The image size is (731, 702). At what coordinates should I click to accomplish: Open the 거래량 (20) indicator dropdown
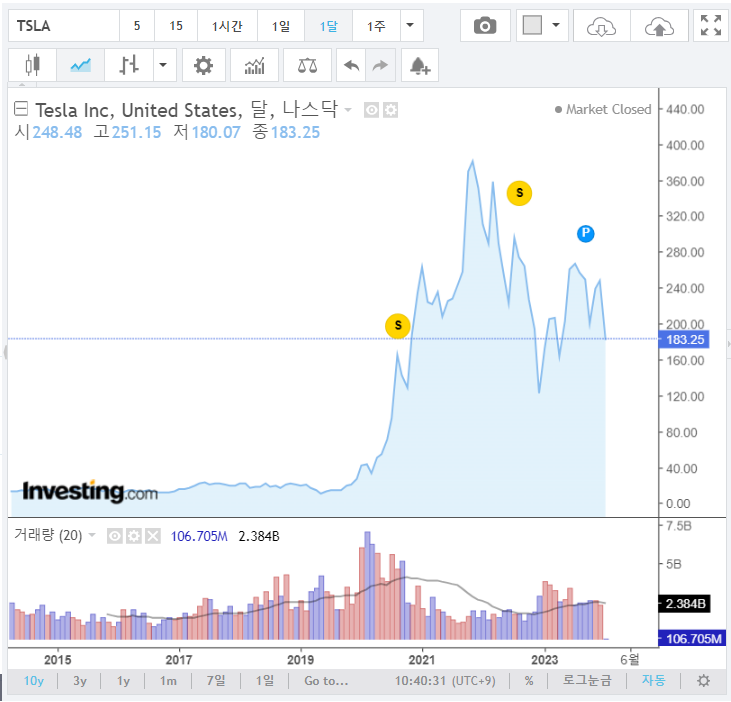coord(92,535)
